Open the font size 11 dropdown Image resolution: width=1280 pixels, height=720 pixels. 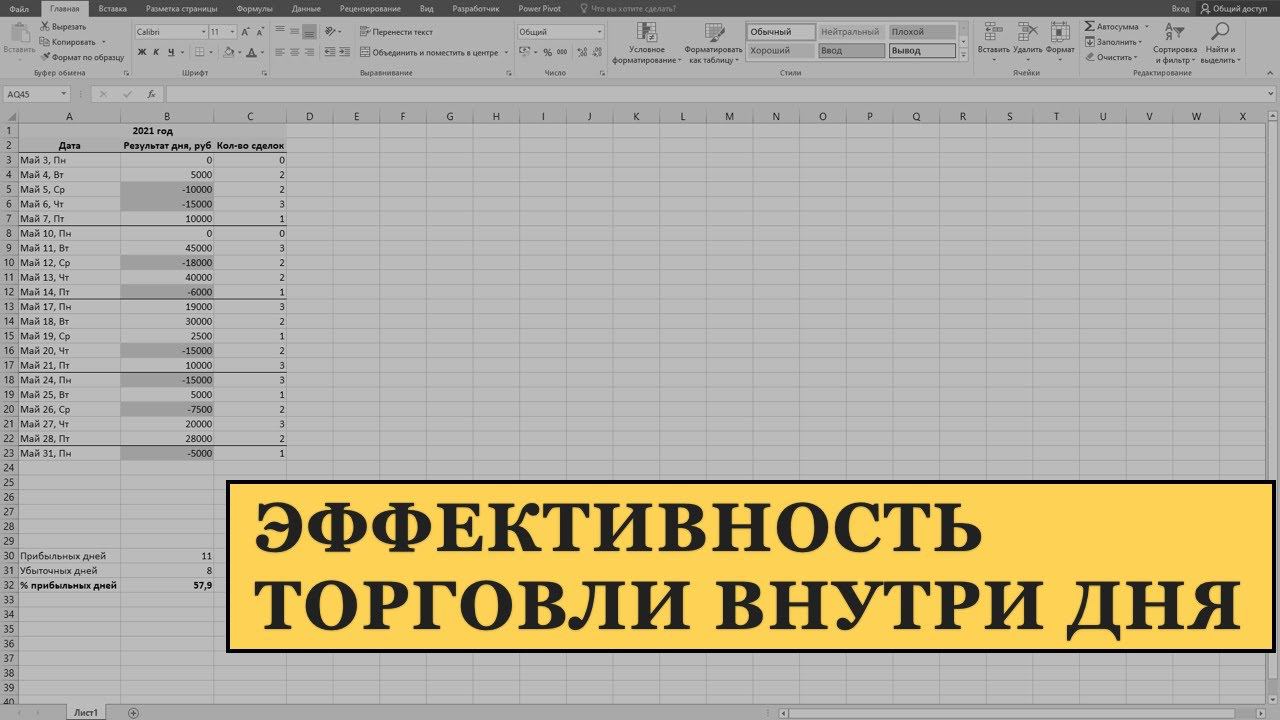point(232,32)
